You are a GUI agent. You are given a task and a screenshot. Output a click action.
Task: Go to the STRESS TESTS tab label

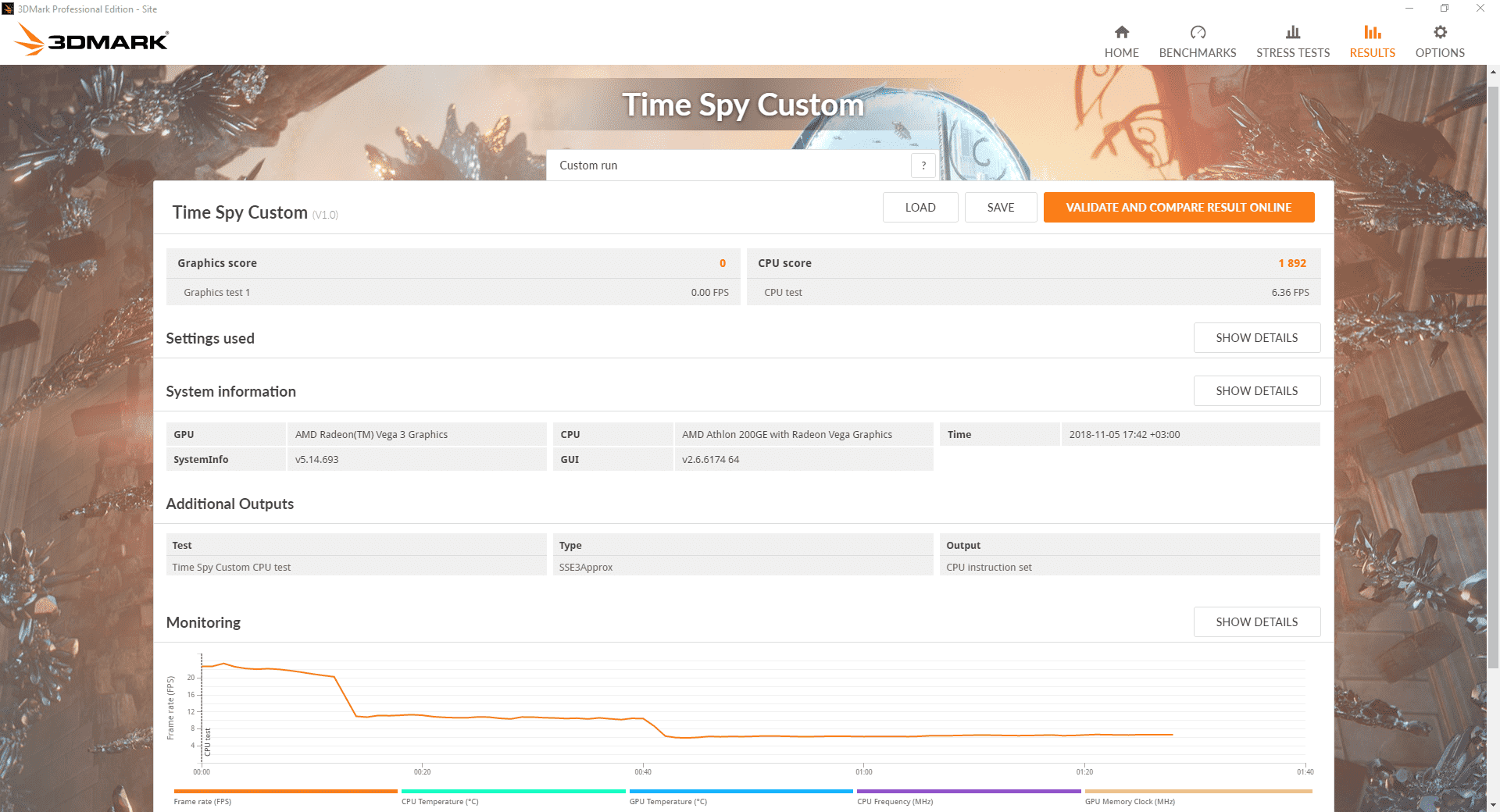[1292, 53]
